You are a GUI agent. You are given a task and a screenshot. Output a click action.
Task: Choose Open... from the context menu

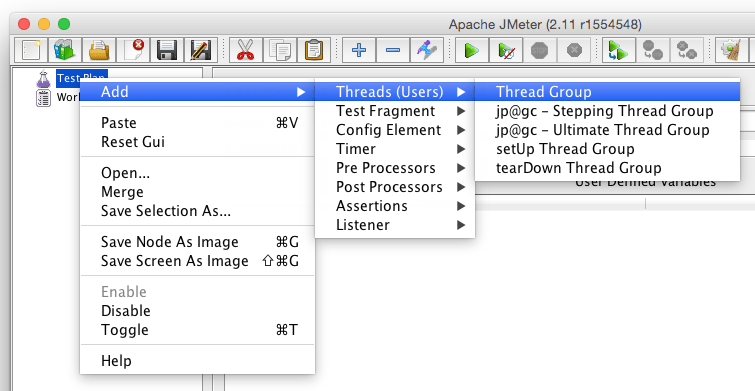click(197, 173)
